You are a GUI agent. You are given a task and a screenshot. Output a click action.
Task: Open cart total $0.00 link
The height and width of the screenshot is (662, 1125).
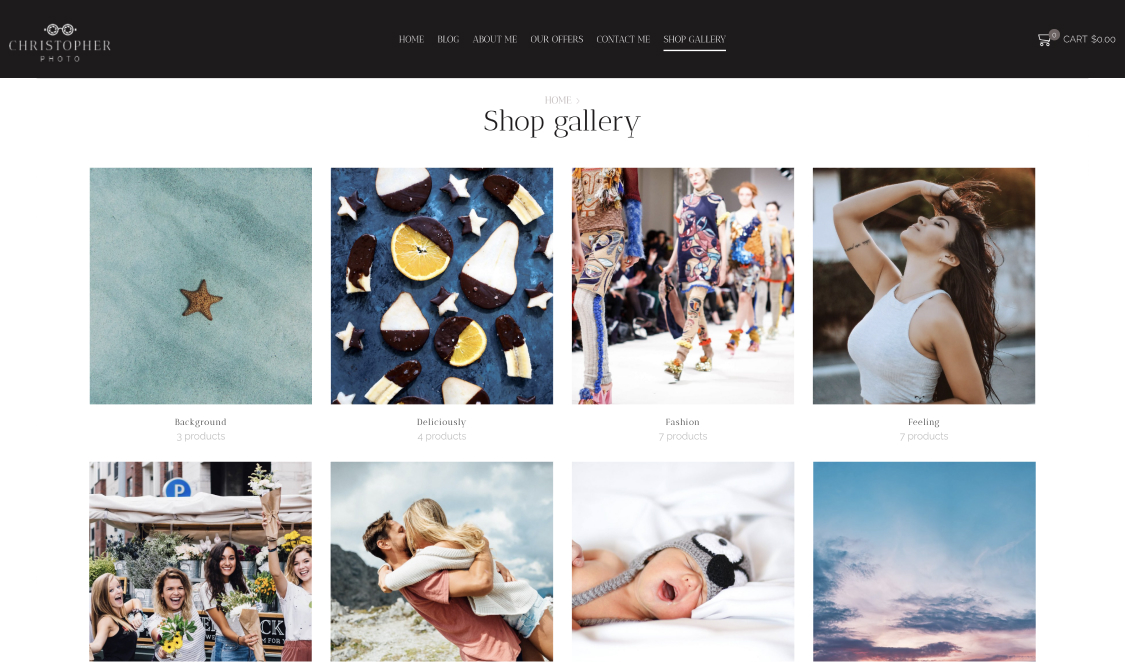[x=1089, y=39]
